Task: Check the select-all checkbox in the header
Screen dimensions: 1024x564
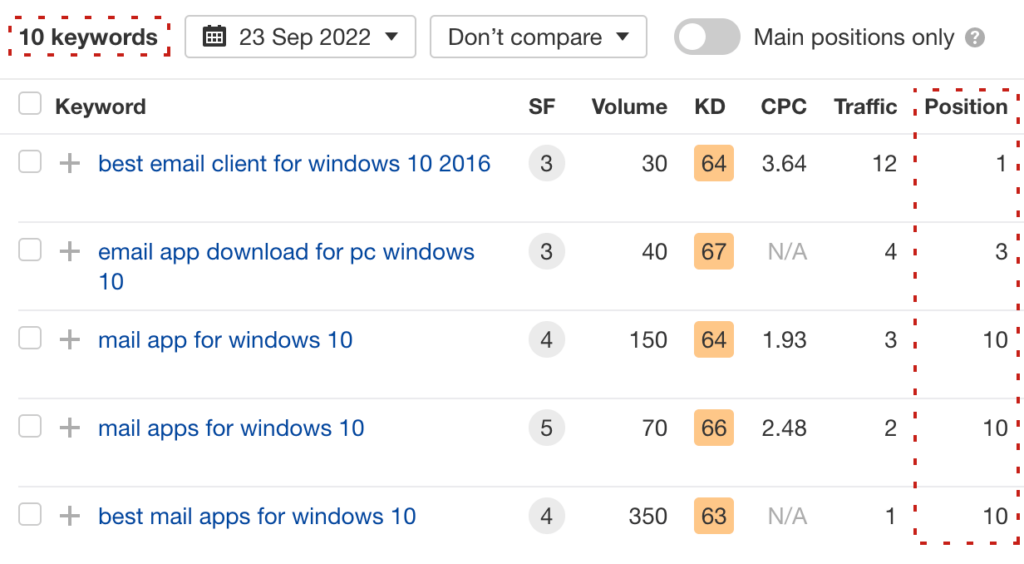Action: [30, 104]
